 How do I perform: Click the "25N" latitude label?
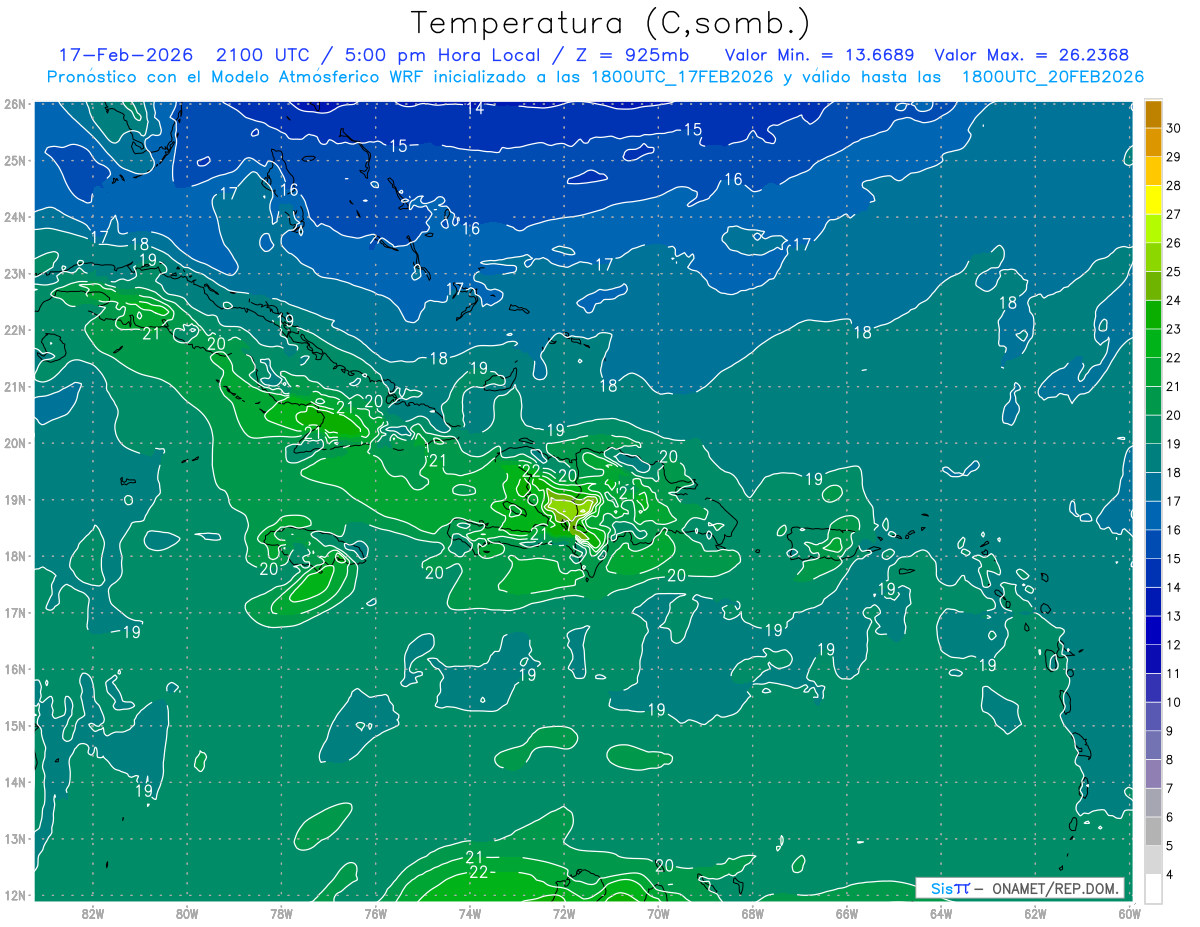click(15, 160)
